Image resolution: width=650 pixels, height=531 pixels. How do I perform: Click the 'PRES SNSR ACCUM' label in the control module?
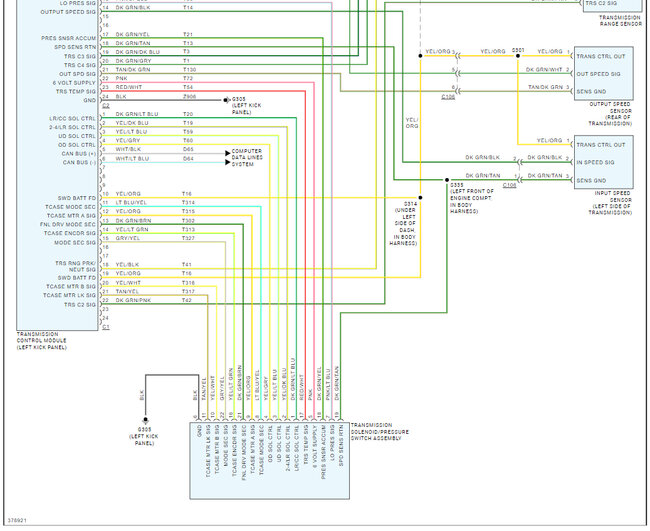[x=68, y=38]
